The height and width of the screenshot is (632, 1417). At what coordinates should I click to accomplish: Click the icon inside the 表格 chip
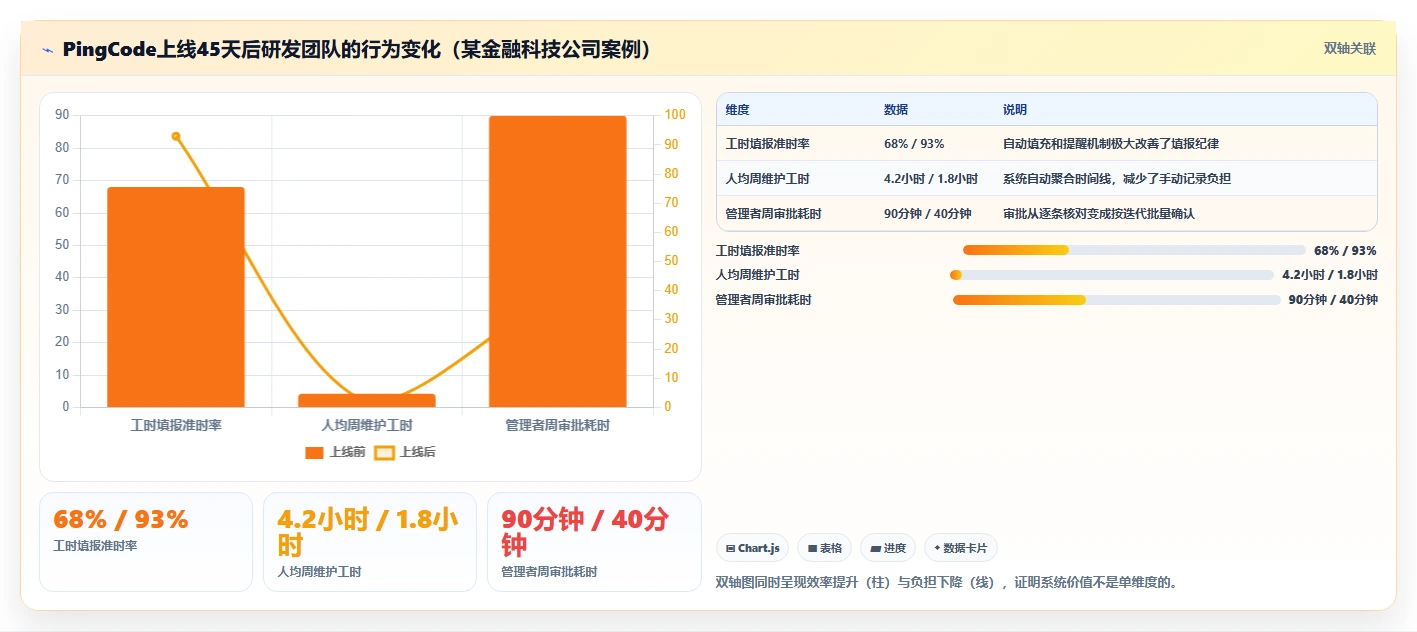point(812,548)
